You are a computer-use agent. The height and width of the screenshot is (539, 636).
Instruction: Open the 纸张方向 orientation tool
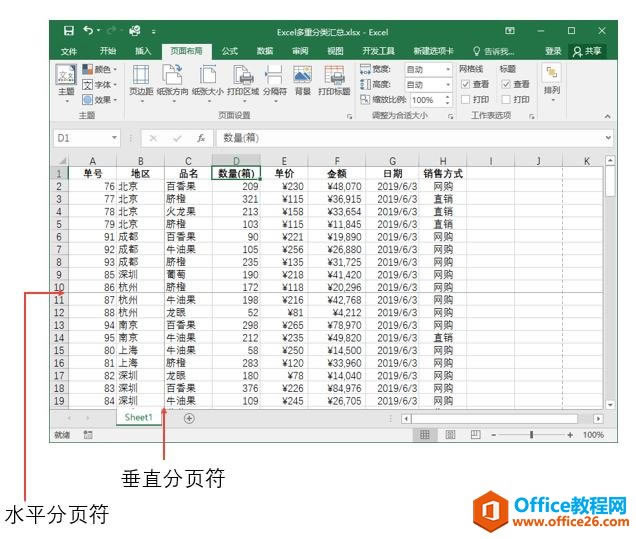pyautogui.click(x=172, y=83)
